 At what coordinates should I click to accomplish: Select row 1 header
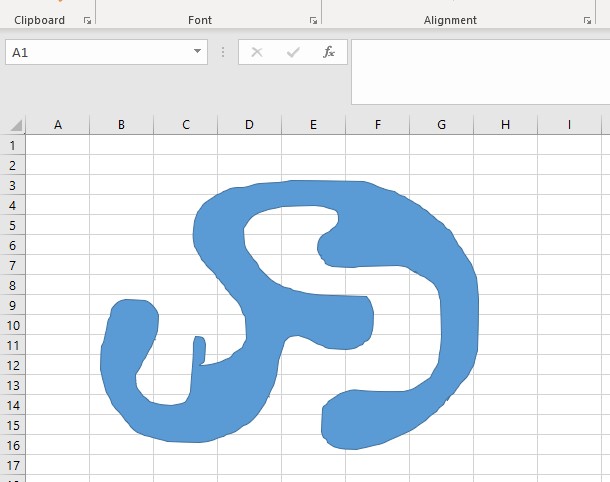(x=12, y=145)
